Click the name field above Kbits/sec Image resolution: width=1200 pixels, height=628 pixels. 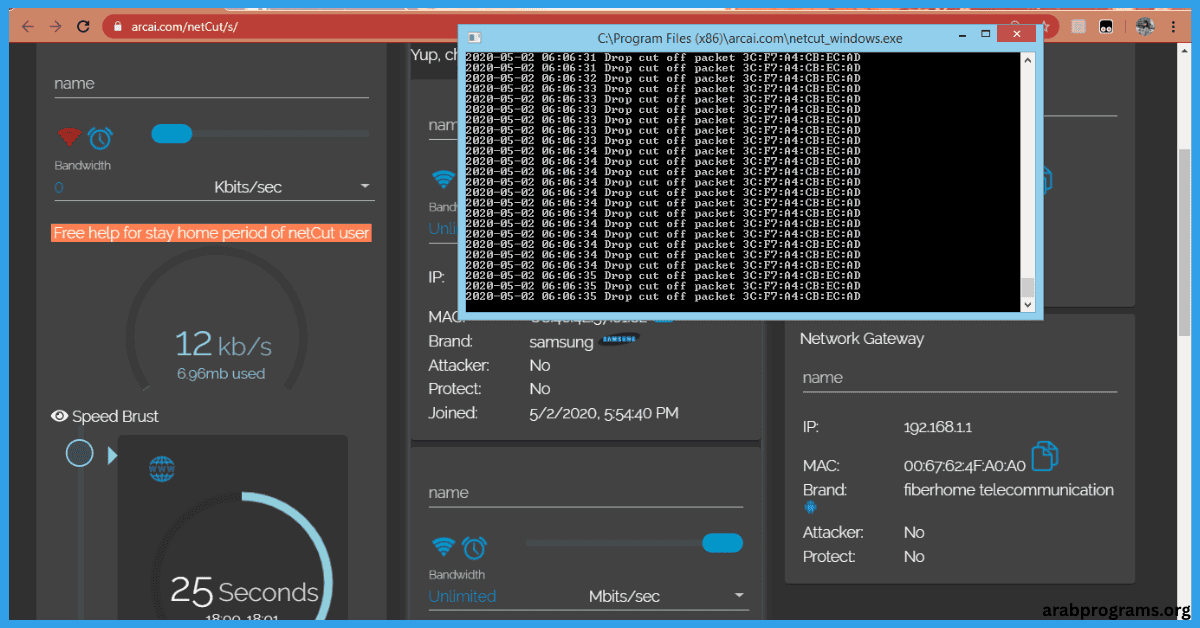[x=211, y=84]
